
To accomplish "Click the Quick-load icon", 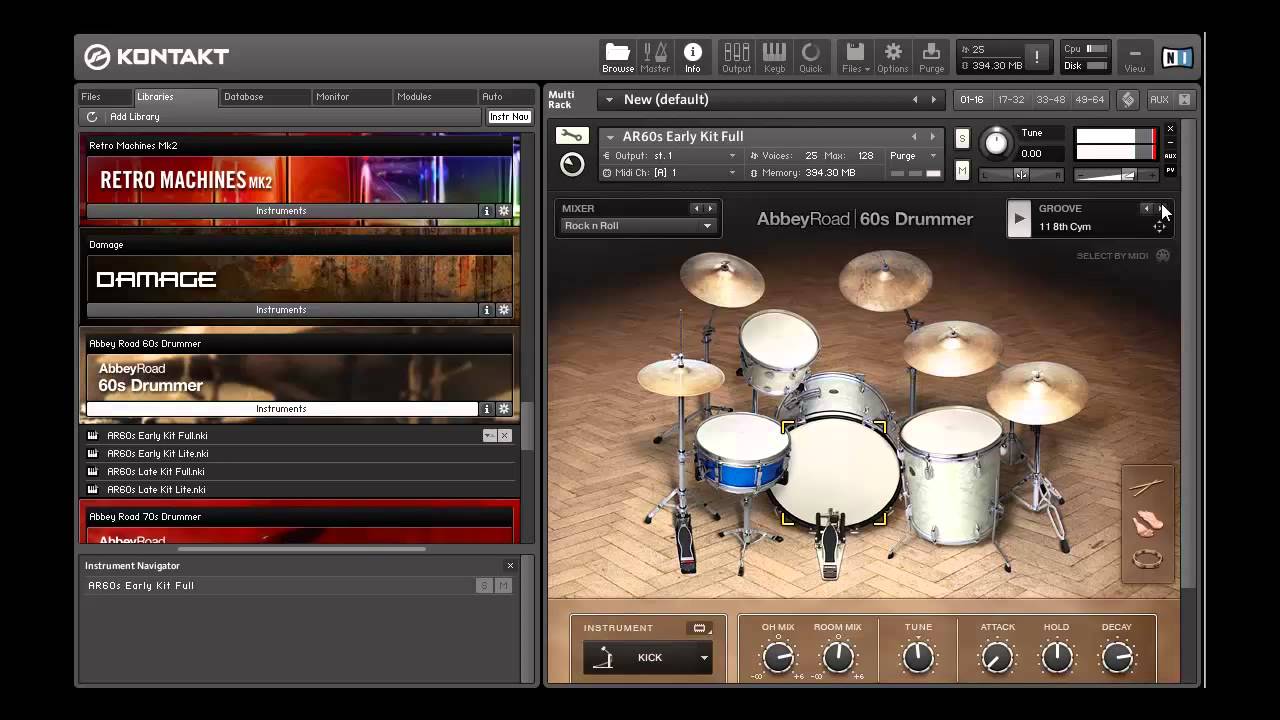I will coord(811,57).
